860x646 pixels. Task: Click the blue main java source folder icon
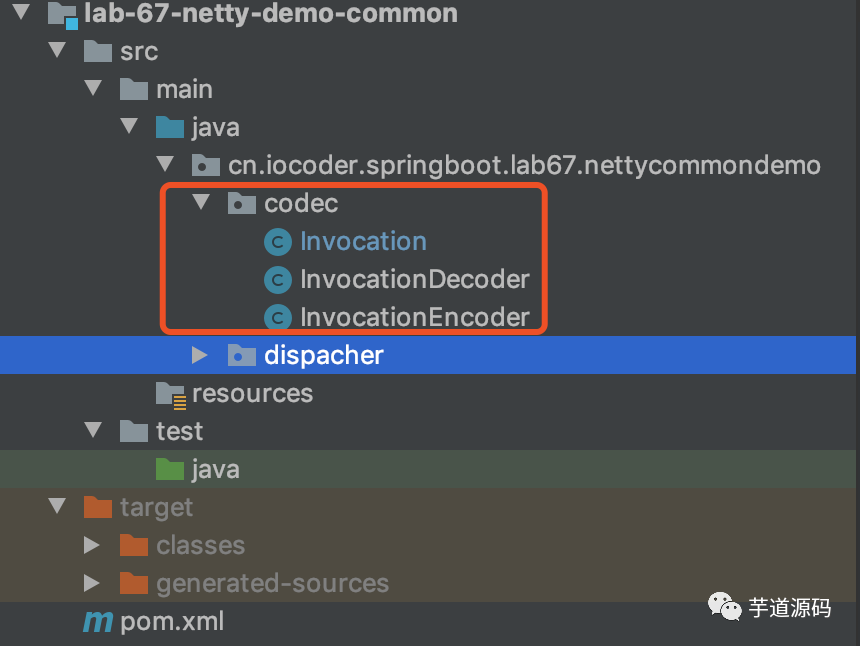pyautogui.click(x=170, y=127)
